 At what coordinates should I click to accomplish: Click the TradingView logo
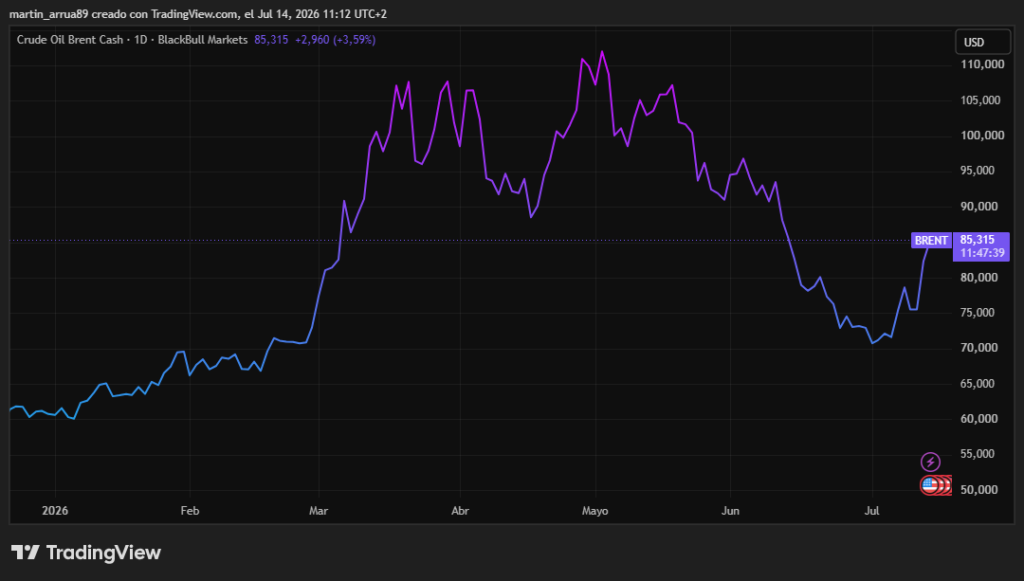tap(86, 553)
